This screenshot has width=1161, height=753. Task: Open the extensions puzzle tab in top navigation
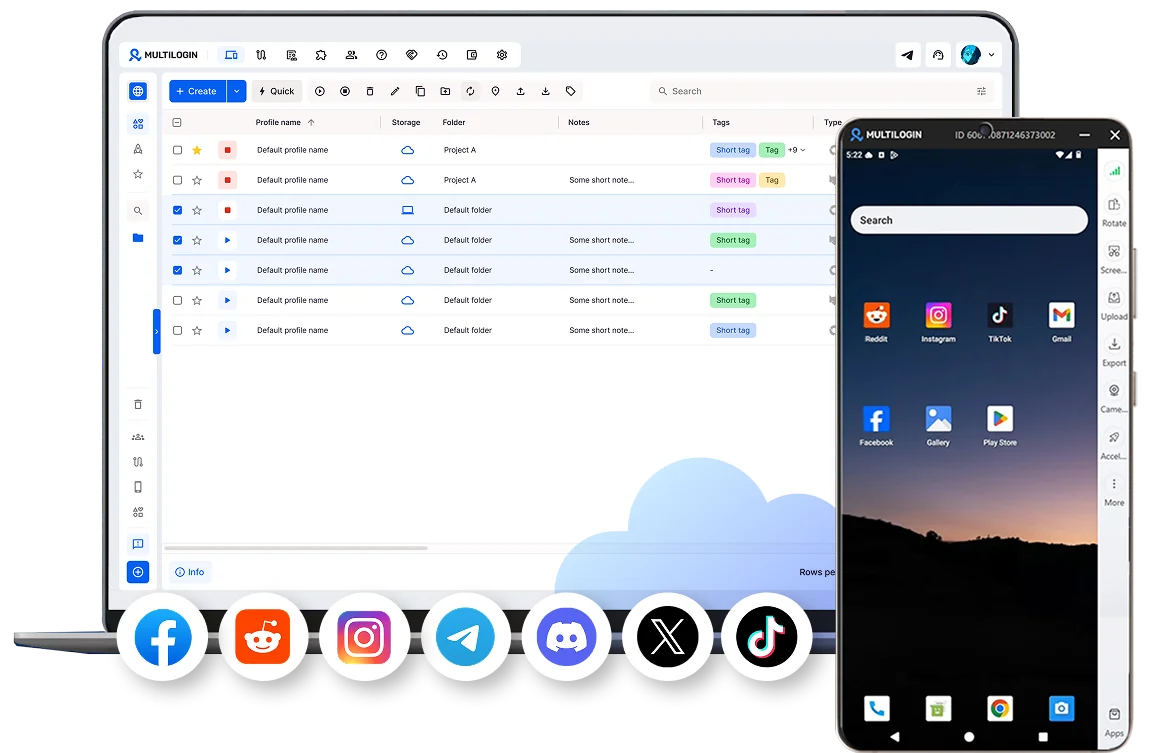[321, 55]
